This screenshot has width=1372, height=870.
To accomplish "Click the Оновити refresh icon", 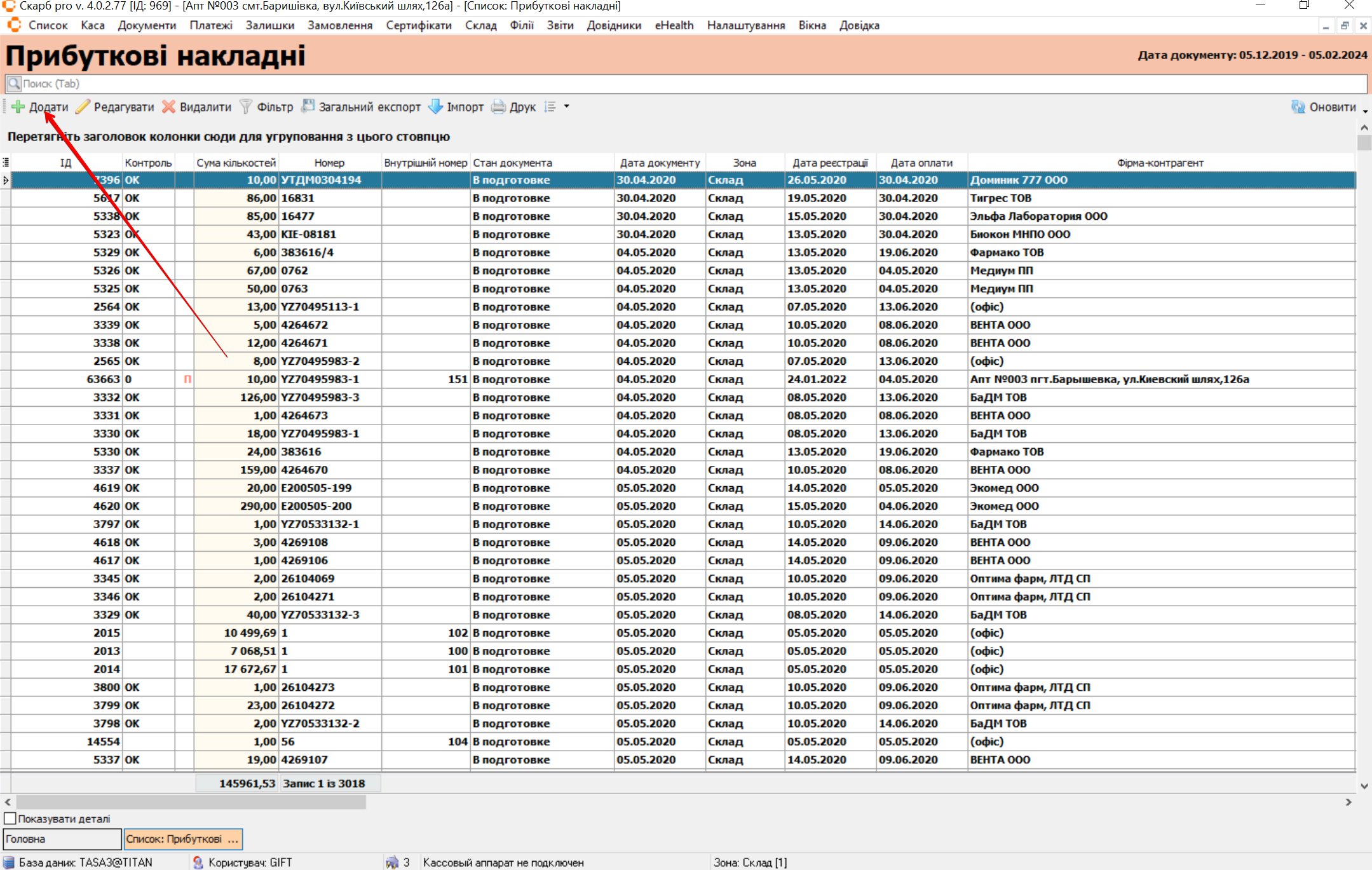I will 1298,107.
